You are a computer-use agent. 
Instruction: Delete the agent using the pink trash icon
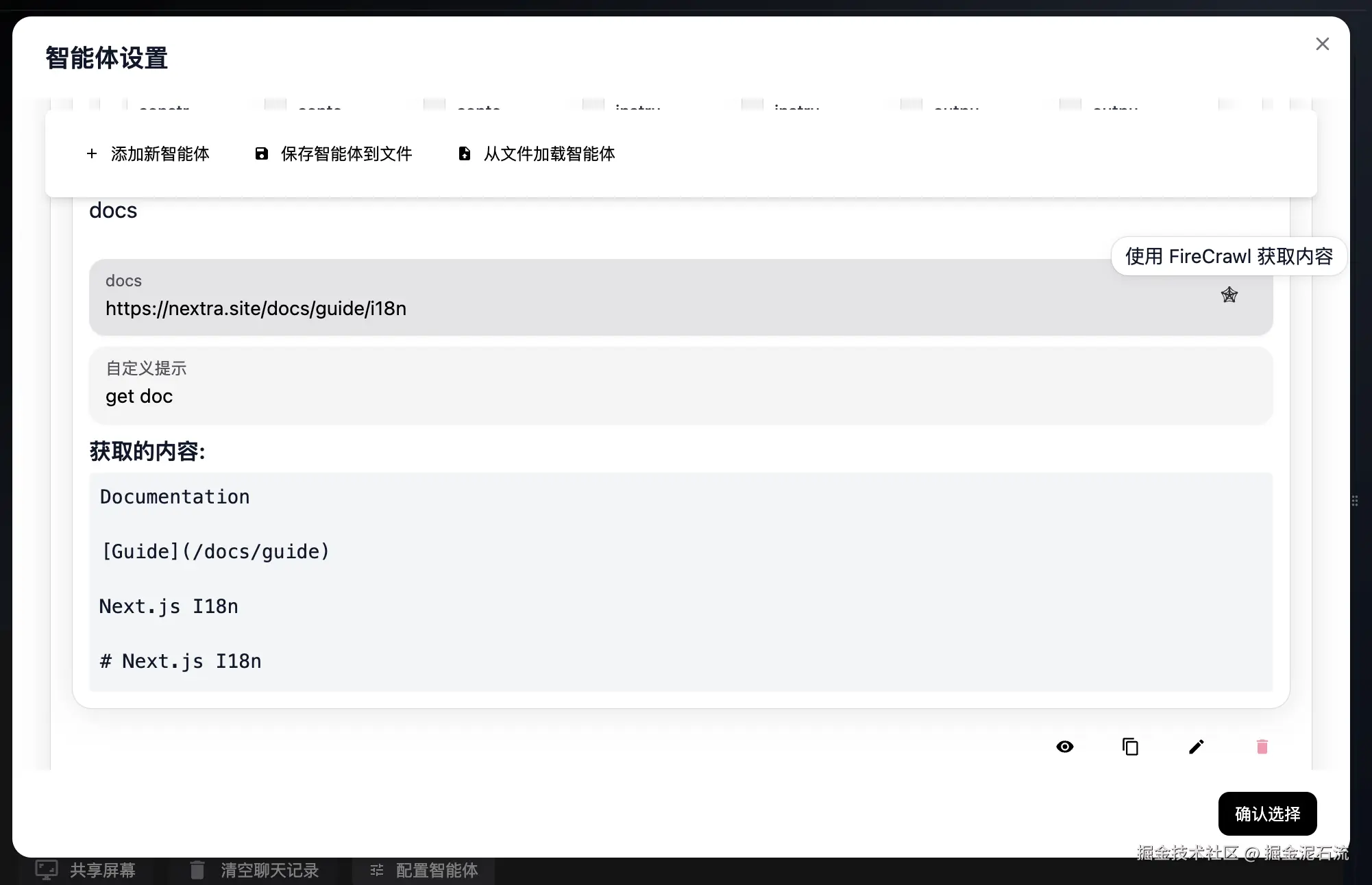pos(1262,747)
